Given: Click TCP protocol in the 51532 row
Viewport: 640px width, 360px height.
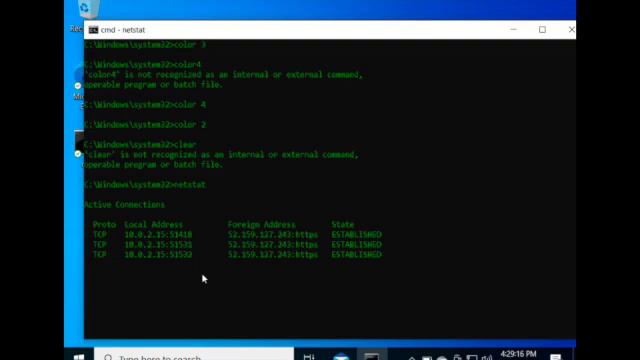Looking at the screenshot, I should pos(100,254).
